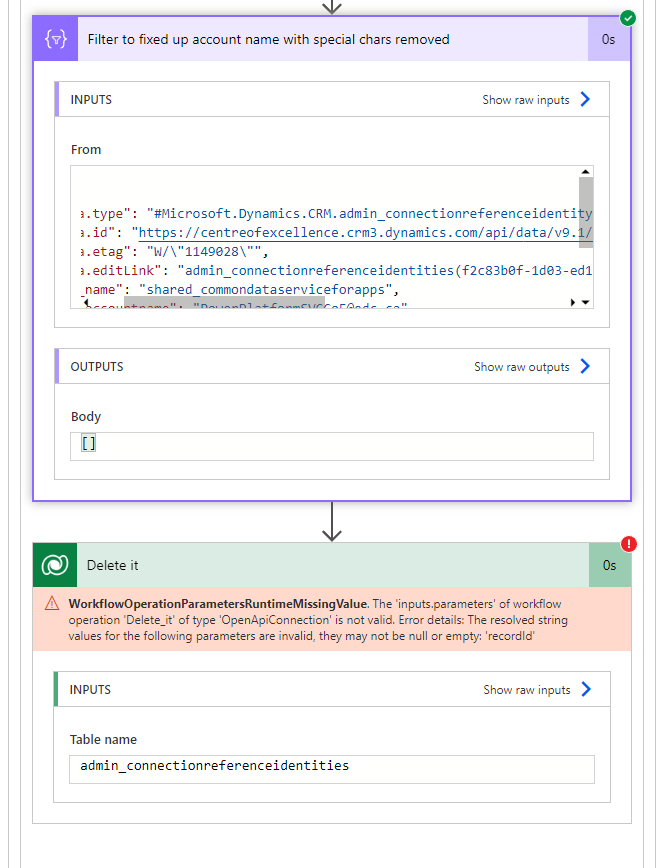Select the Filter array action icon

[x=55, y=38]
